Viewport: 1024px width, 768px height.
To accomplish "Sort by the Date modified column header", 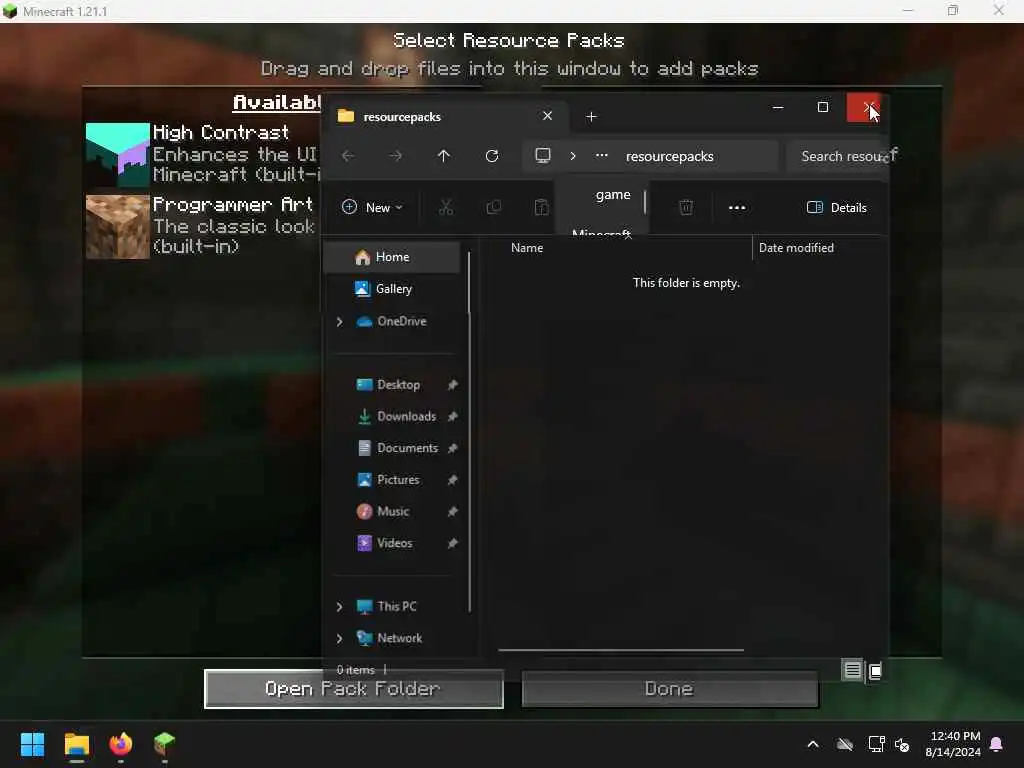I will coord(796,248).
